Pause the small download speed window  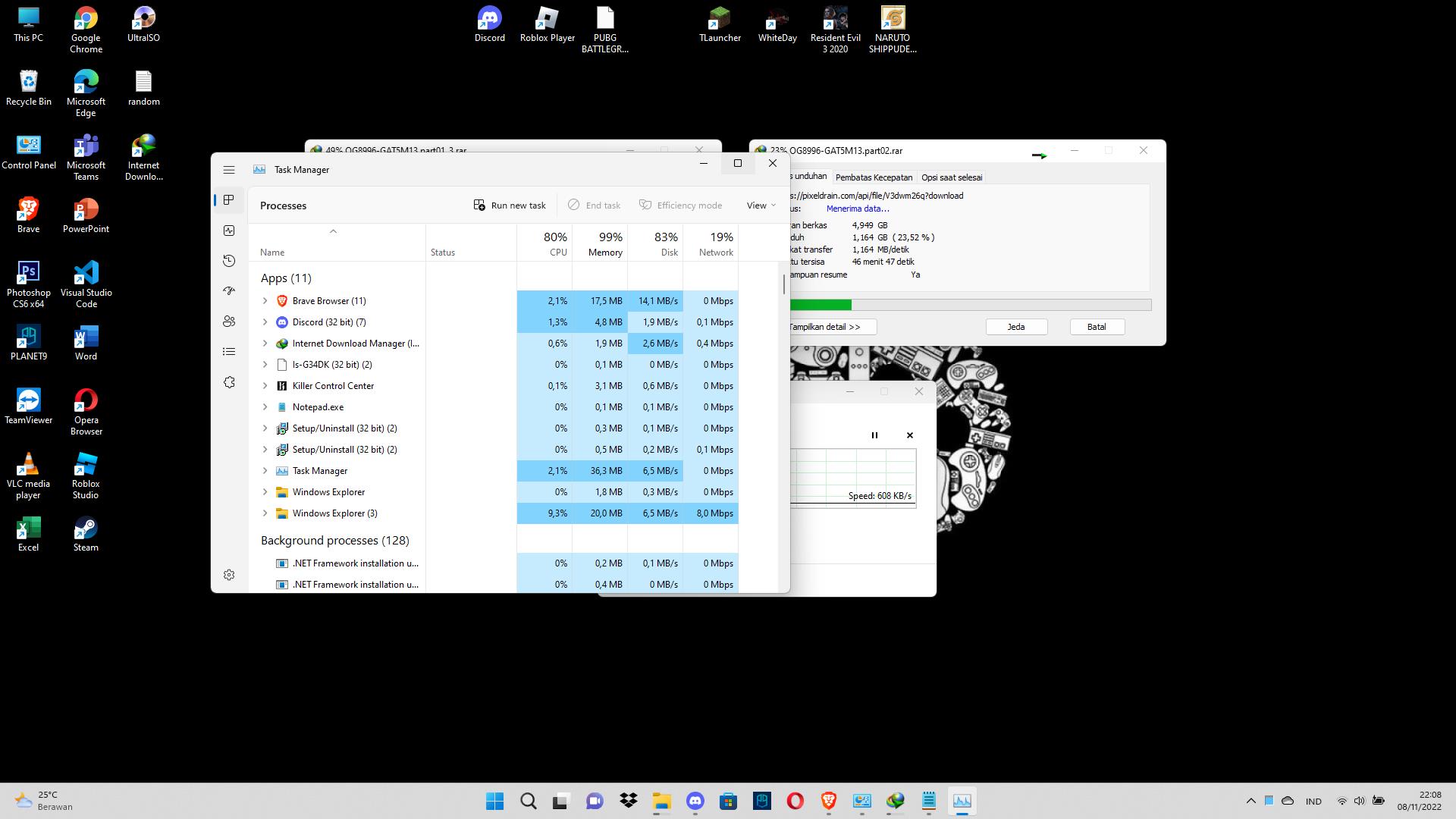click(874, 435)
